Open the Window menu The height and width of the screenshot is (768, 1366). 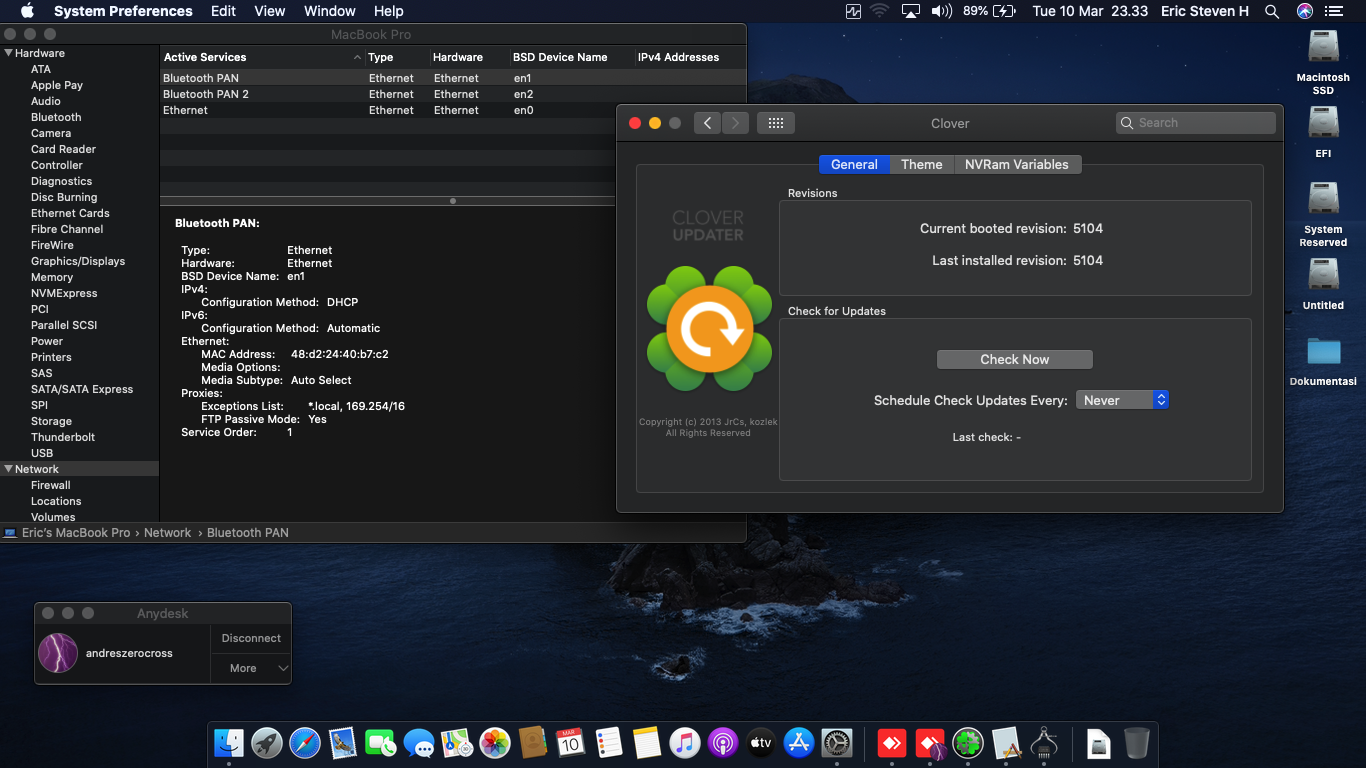329,11
